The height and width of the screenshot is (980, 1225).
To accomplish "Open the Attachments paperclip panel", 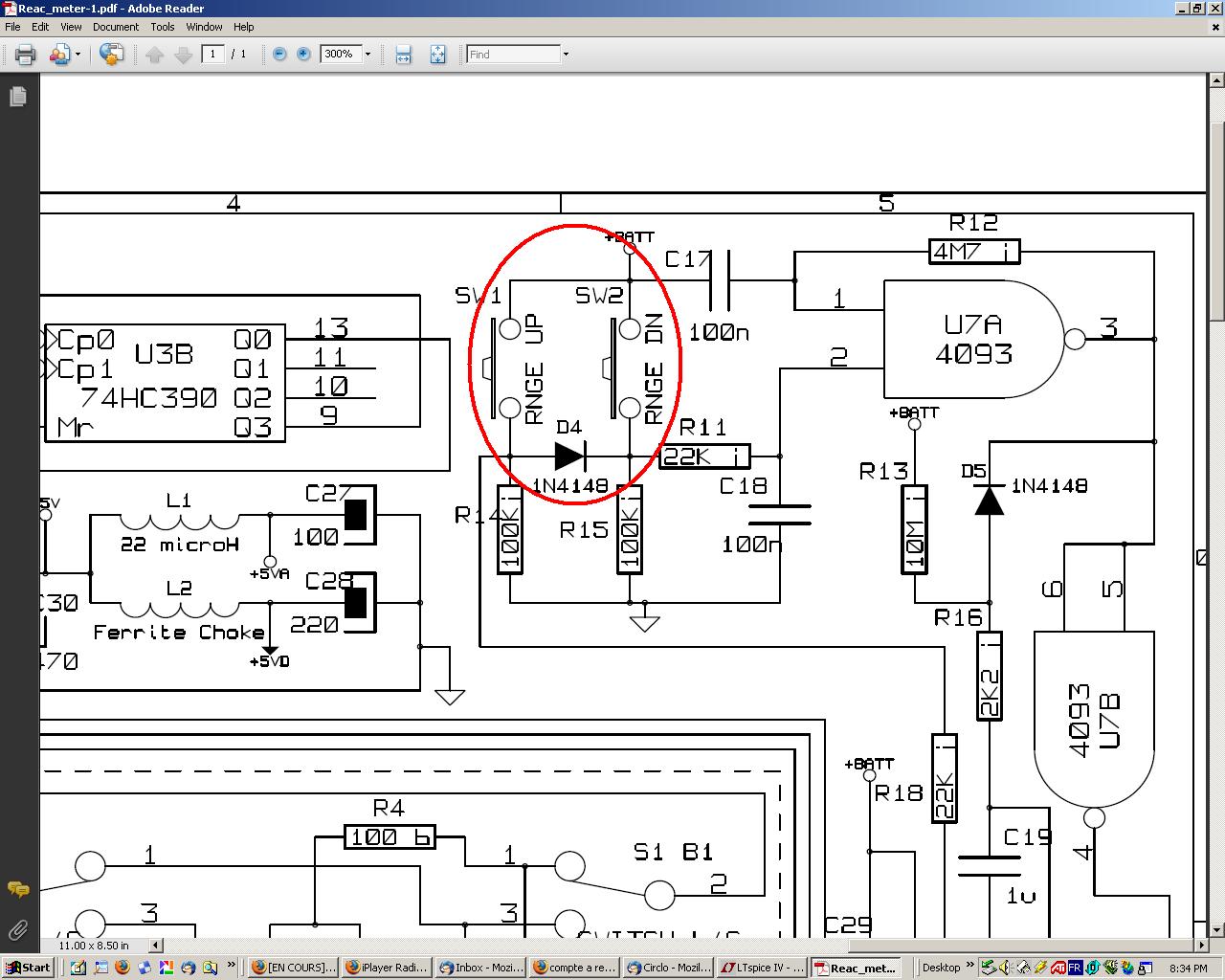I will tap(18, 929).
